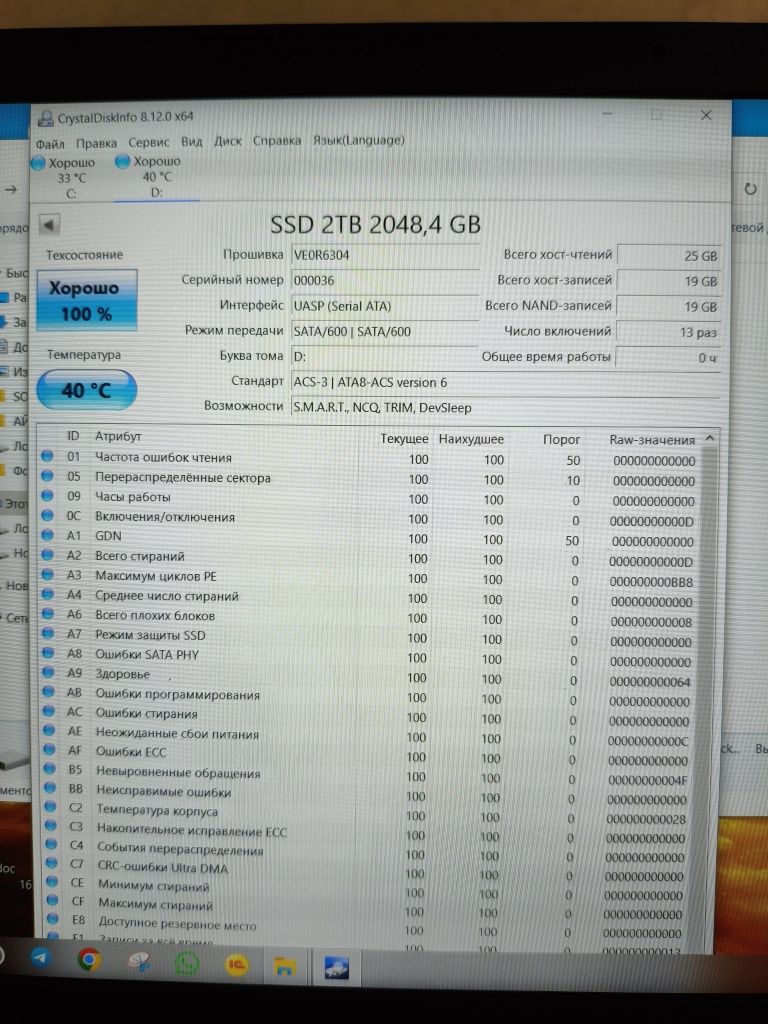Open 1C application from the taskbar
Image resolution: width=768 pixels, height=1024 pixels.
[236, 965]
